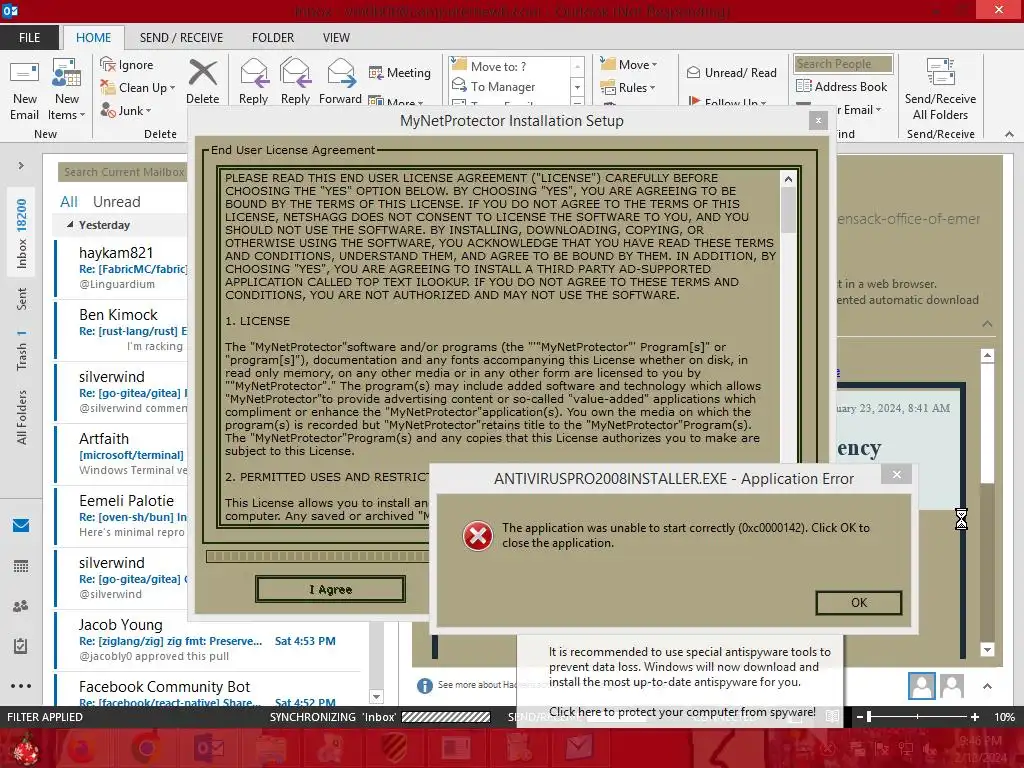Close the Application Error dialog
Screen dimensions: 1024x768
pyautogui.click(x=897, y=475)
